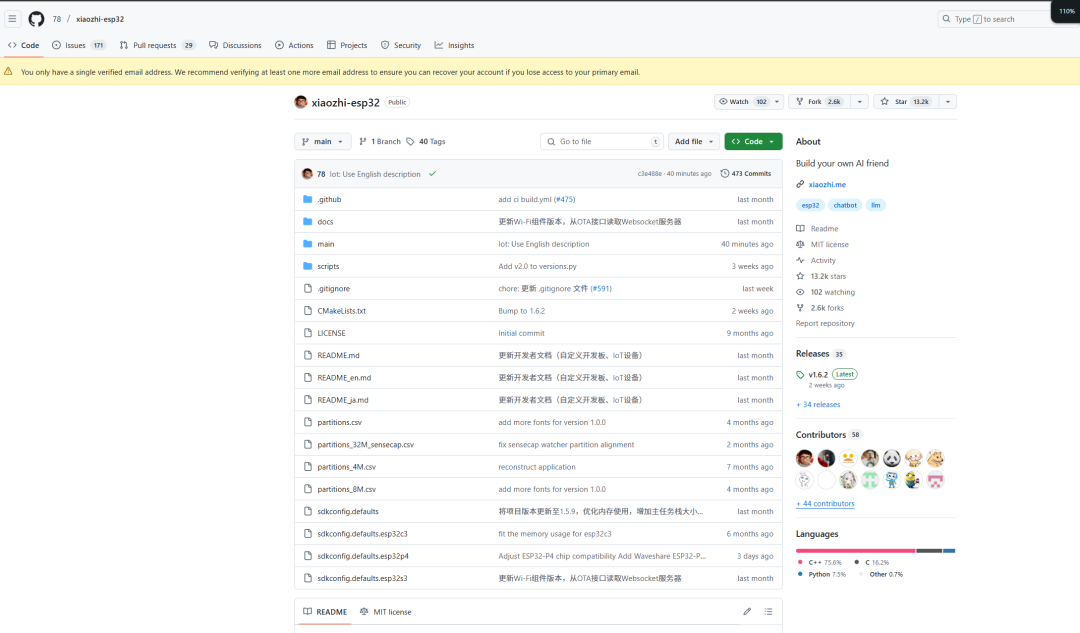Click the v1.6.2 release tag icon
The height and width of the screenshot is (633, 1080).
click(800, 375)
